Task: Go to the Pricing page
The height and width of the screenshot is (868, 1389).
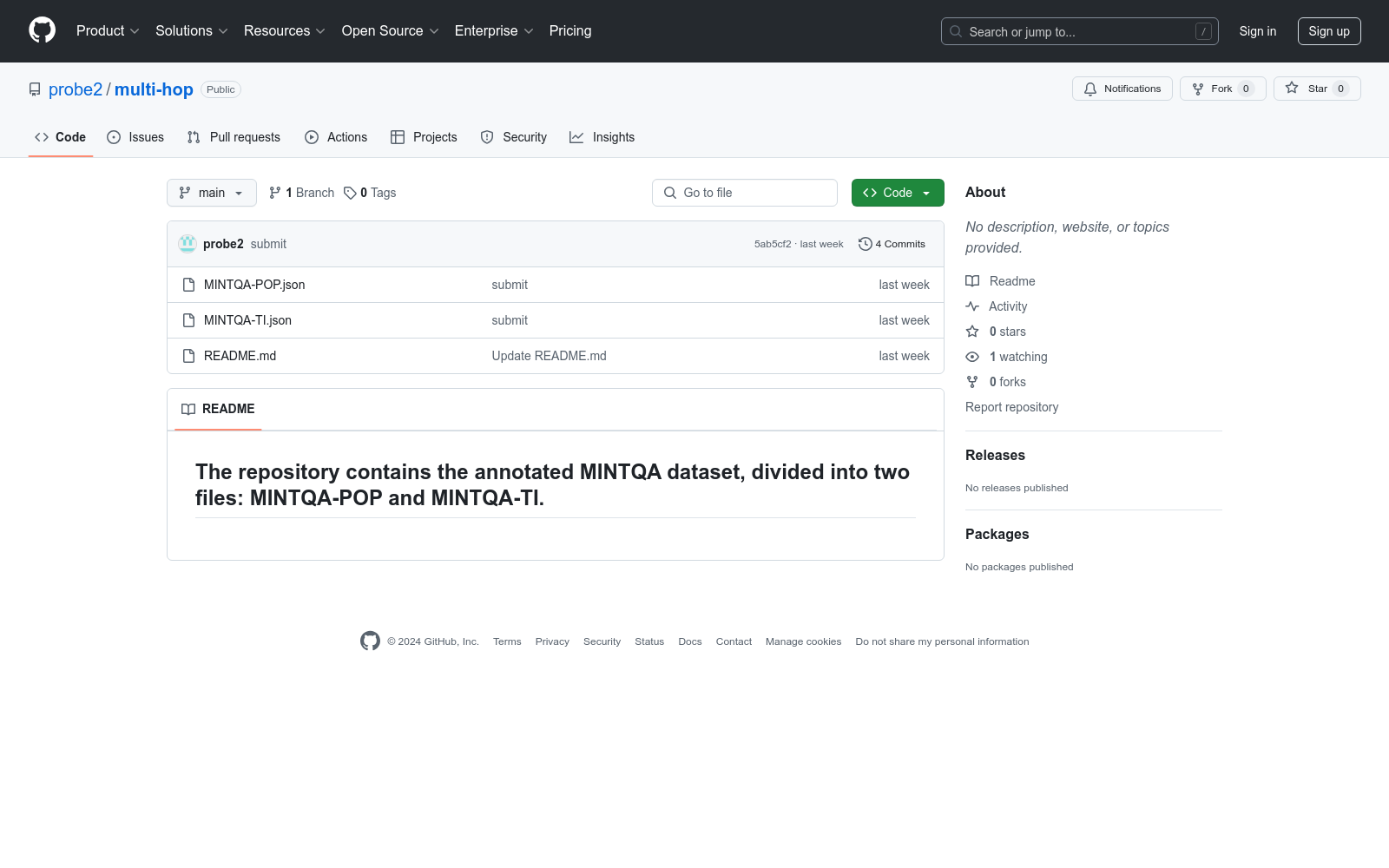Action: (x=570, y=31)
